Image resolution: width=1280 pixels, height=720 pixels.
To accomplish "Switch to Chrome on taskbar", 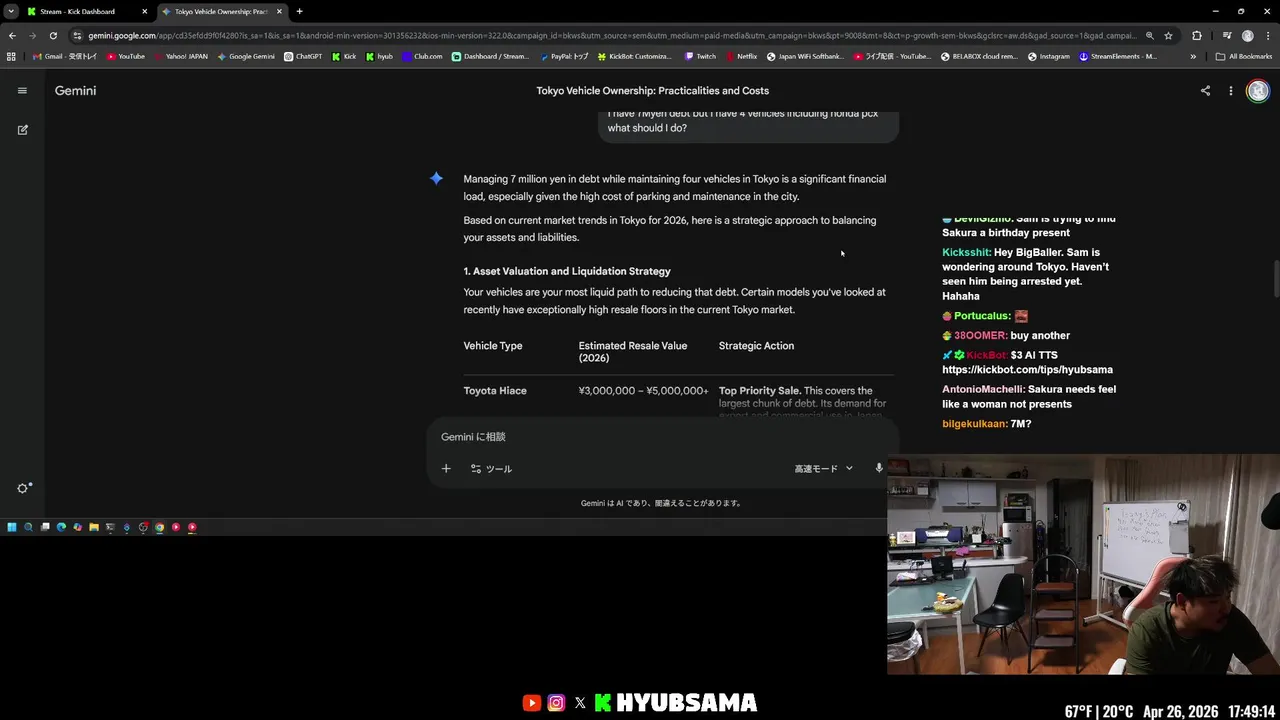I will click(159, 527).
